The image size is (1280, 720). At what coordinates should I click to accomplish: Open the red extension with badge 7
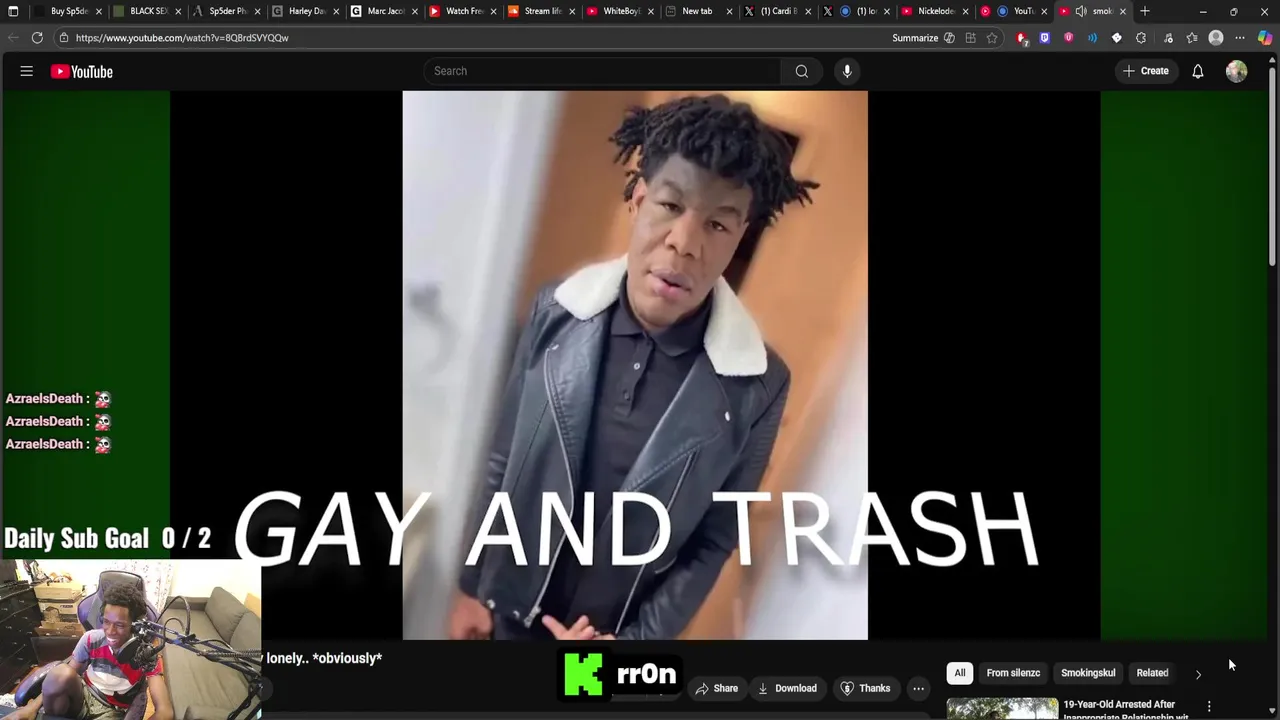click(x=1021, y=38)
